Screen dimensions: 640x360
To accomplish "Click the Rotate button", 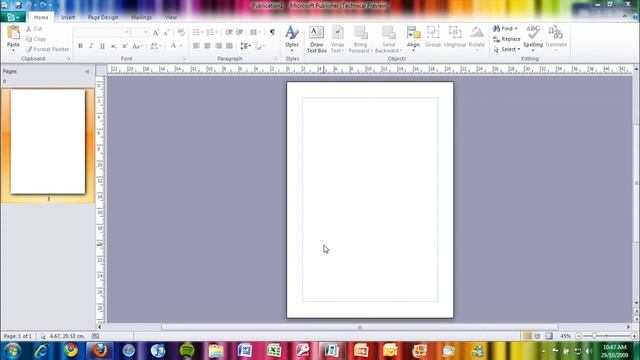I will [477, 40].
